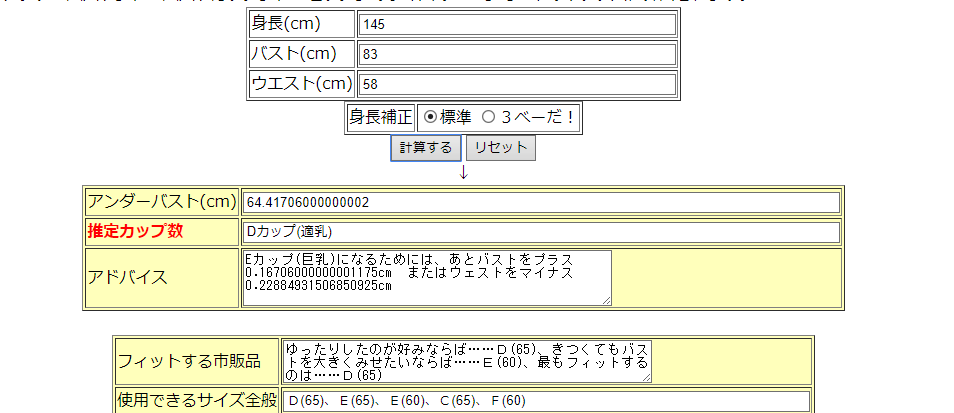Viewport: 954px width, 413px height.
Task: Click the green down arrow below buttons
Action: [463, 172]
